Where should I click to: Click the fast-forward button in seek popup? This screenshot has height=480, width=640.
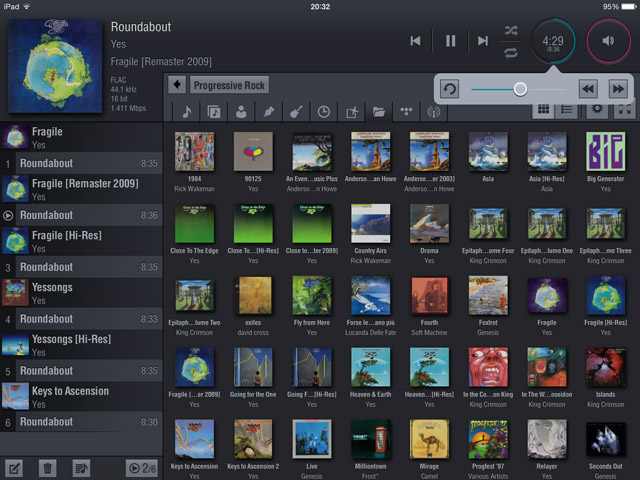[x=617, y=89]
